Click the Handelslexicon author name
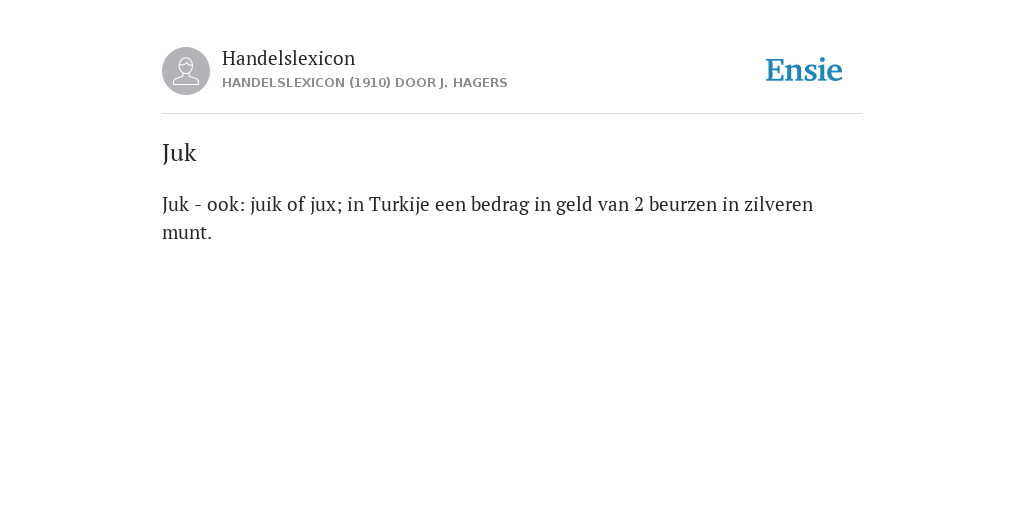The height and width of the screenshot is (512, 1024). (289, 58)
